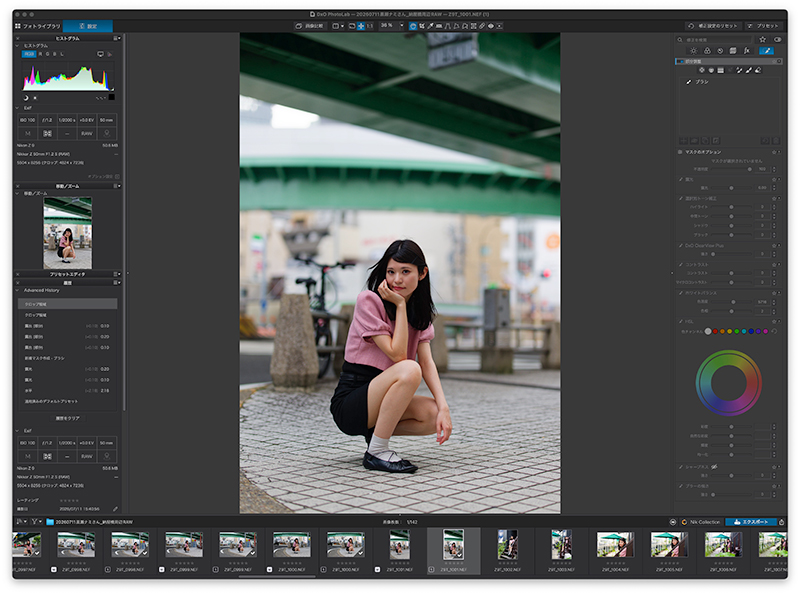Collapse the Advanced History section

coord(17,290)
